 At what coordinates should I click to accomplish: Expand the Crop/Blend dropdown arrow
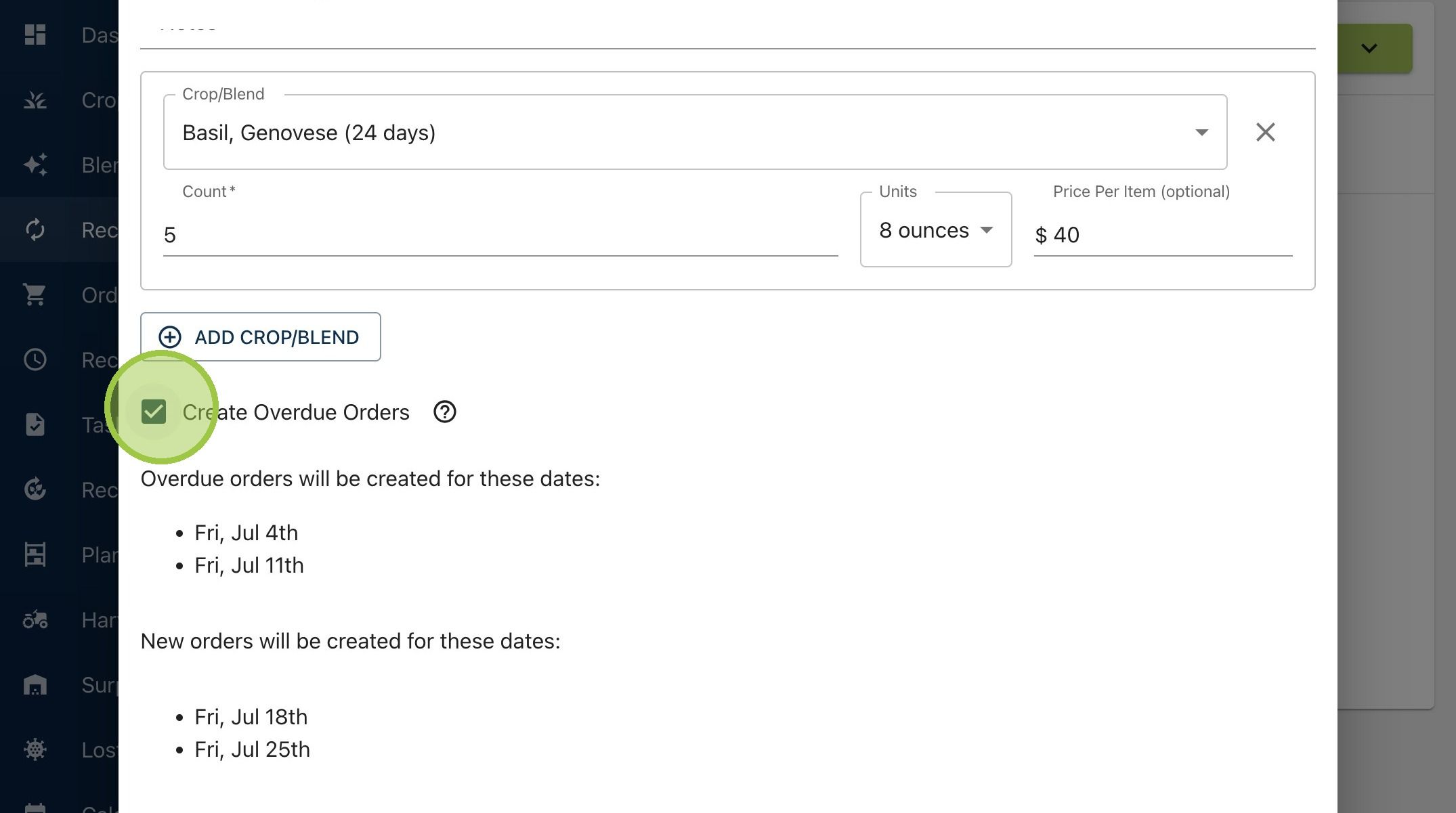[x=1201, y=132]
